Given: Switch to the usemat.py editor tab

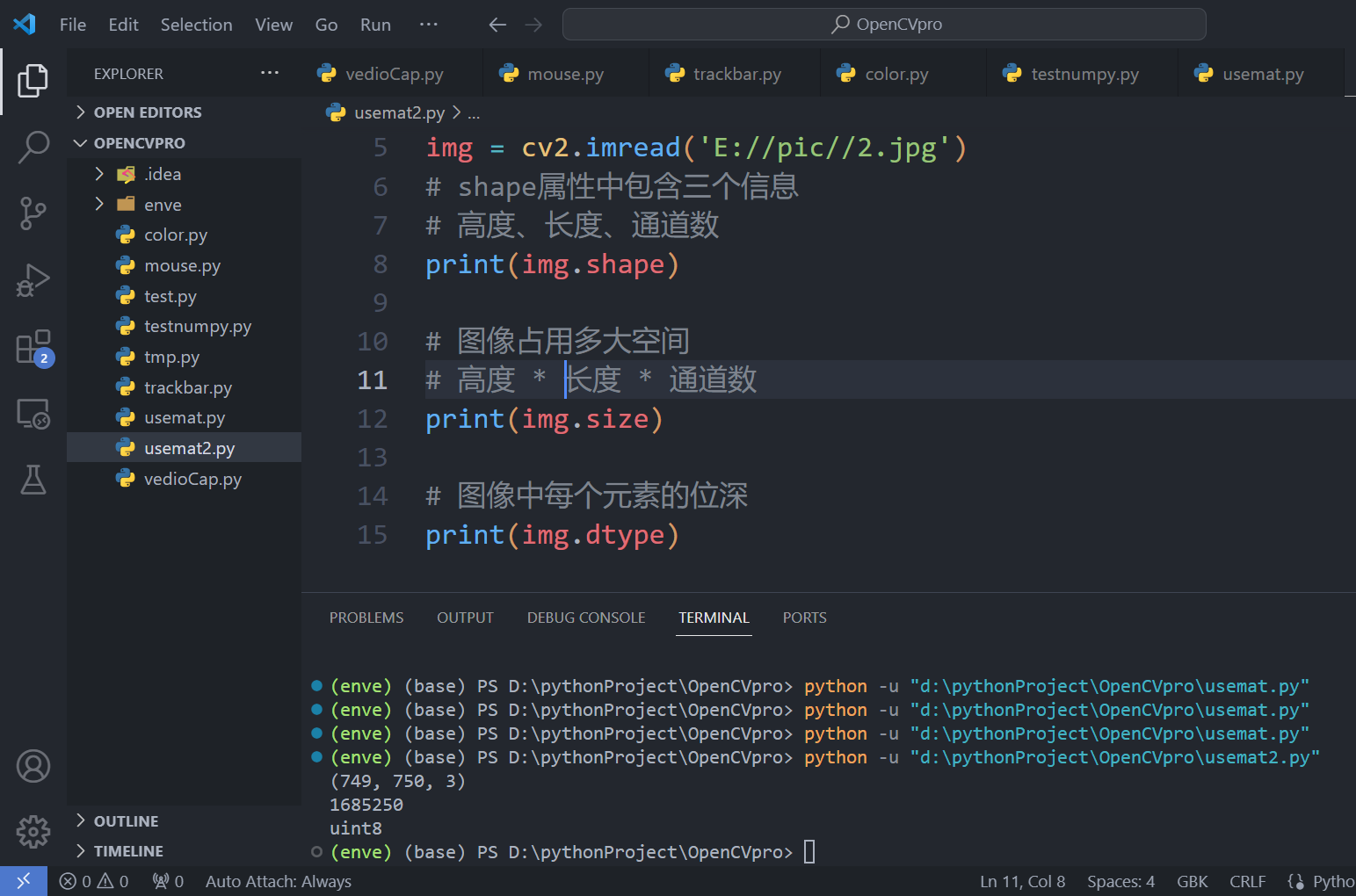Looking at the screenshot, I should pyautogui.click(x=1261, y=74).
